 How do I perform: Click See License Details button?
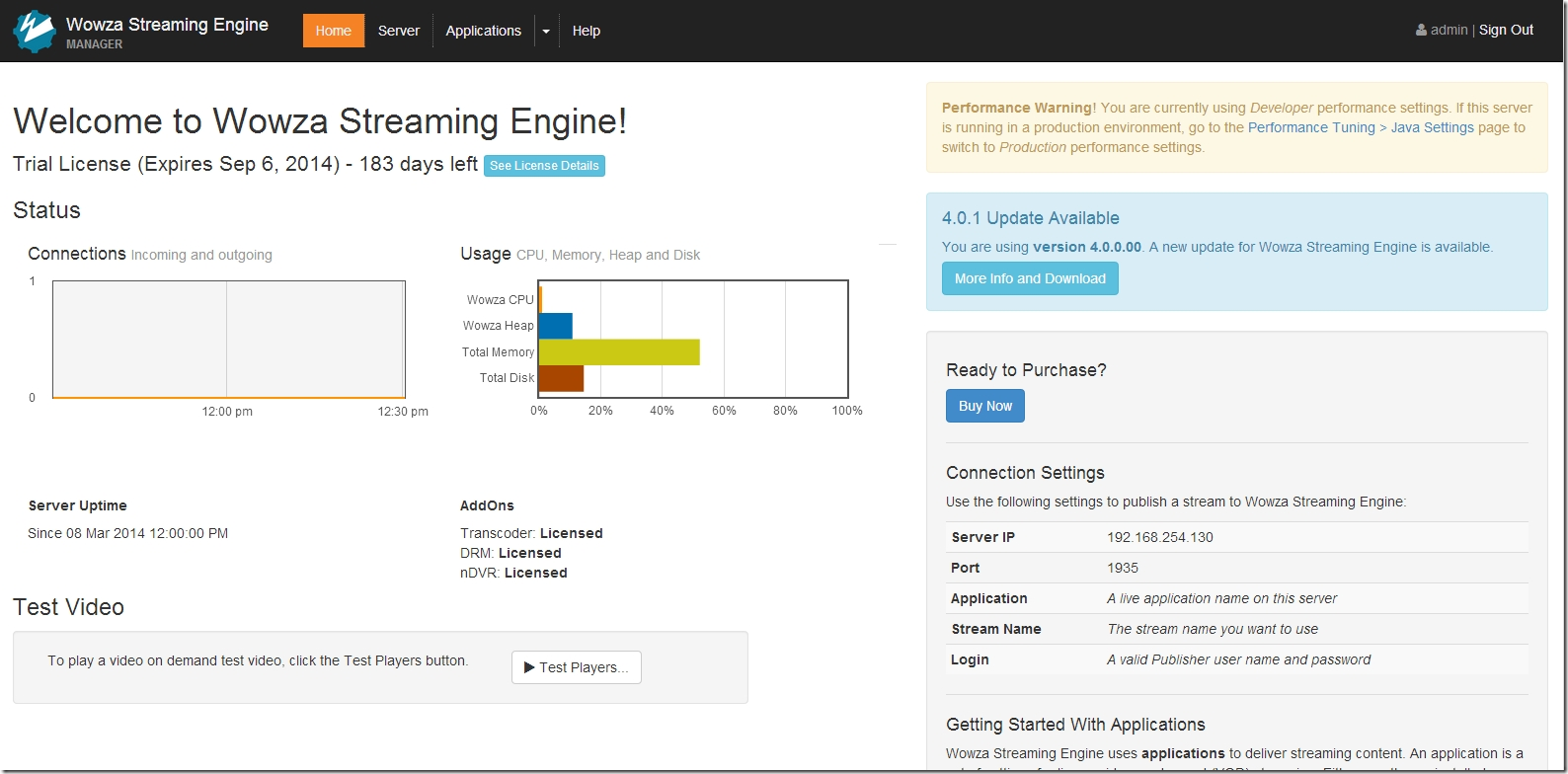point(544,166)
